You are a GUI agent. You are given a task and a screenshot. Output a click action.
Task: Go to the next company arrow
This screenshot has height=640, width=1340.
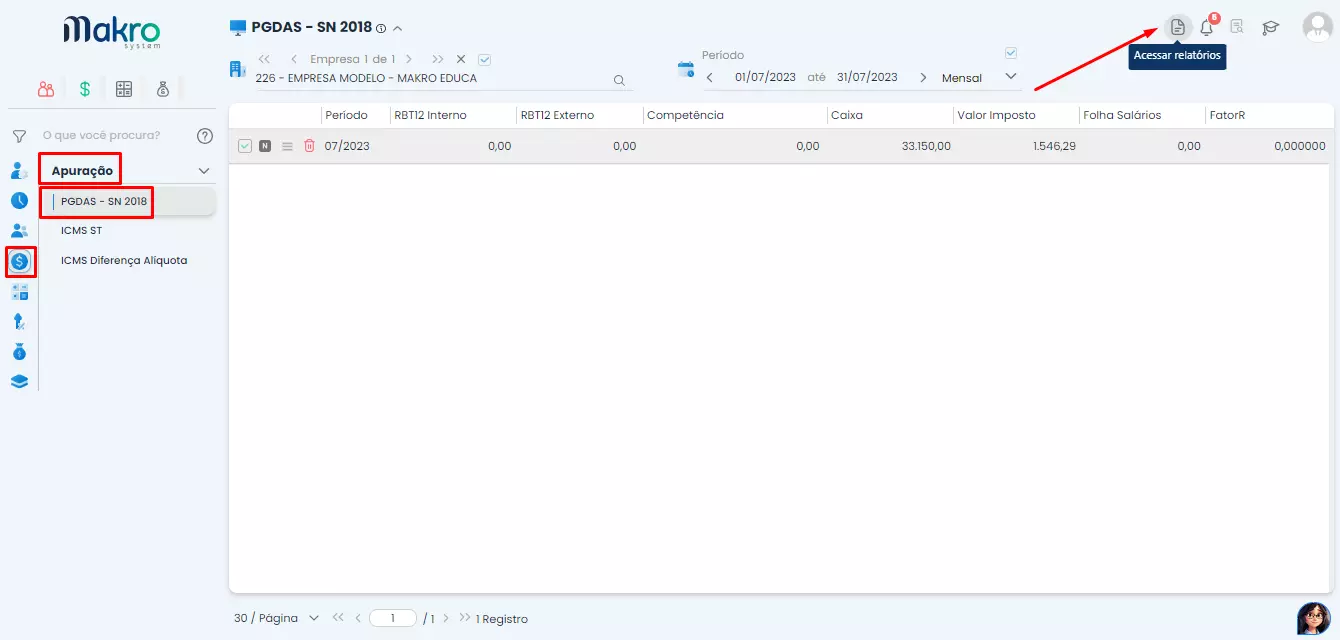[409, 60]
